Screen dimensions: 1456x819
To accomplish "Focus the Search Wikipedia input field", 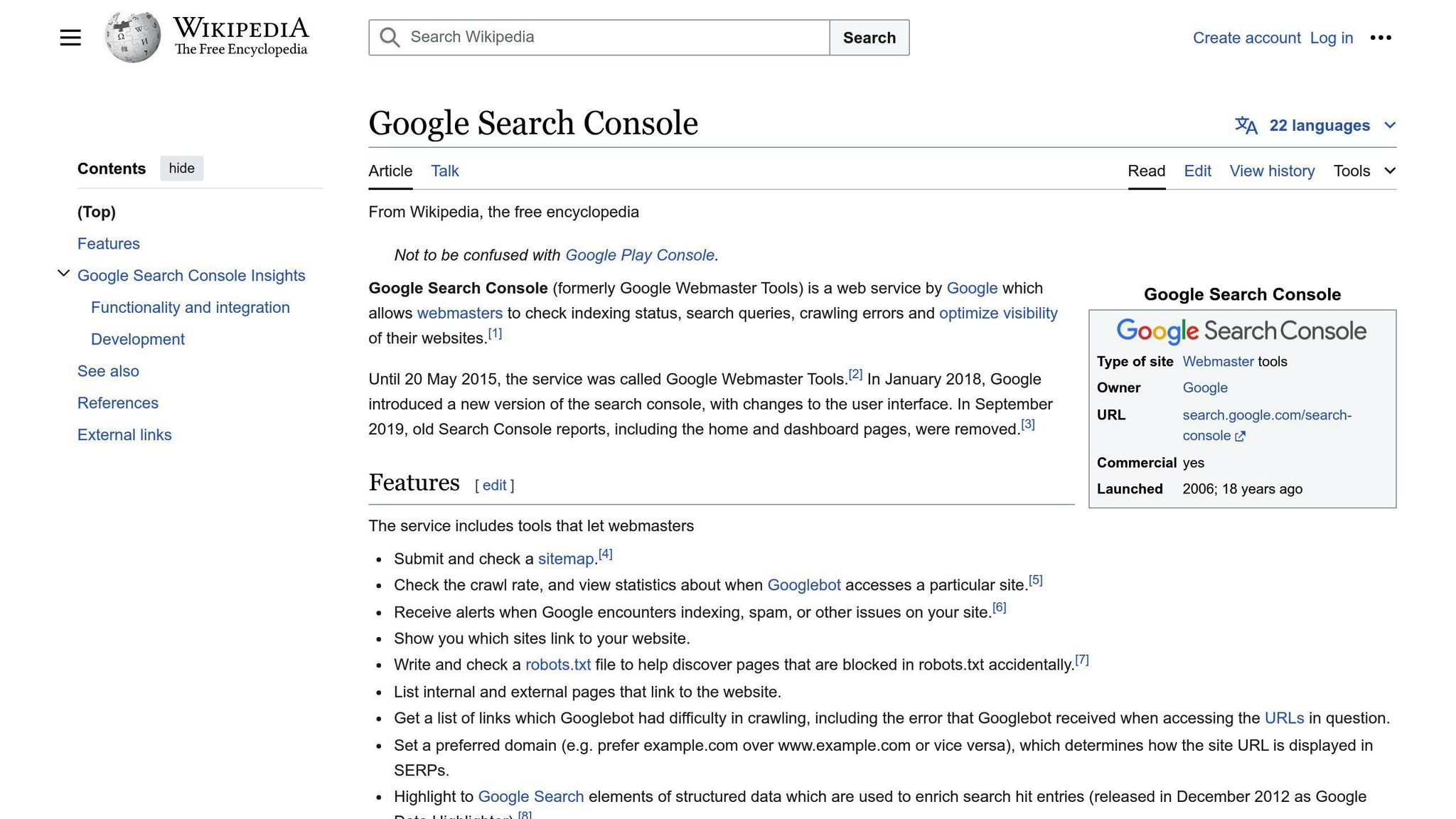I will pos(611,38).
